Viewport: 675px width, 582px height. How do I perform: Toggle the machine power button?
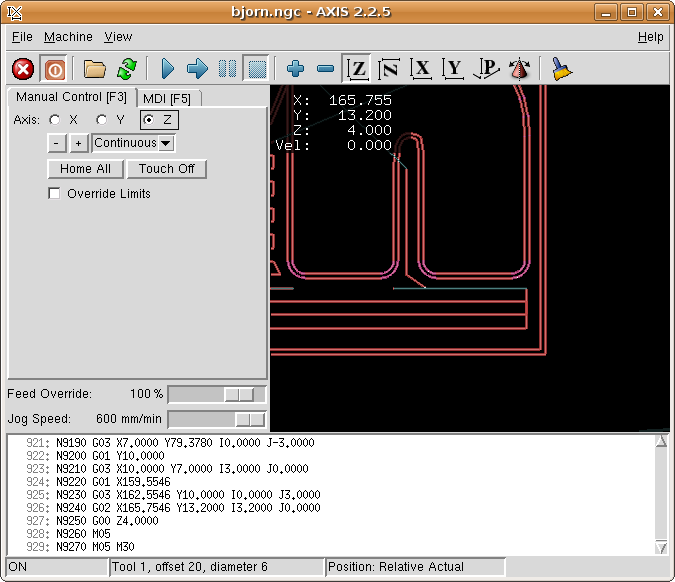point(54,69)
